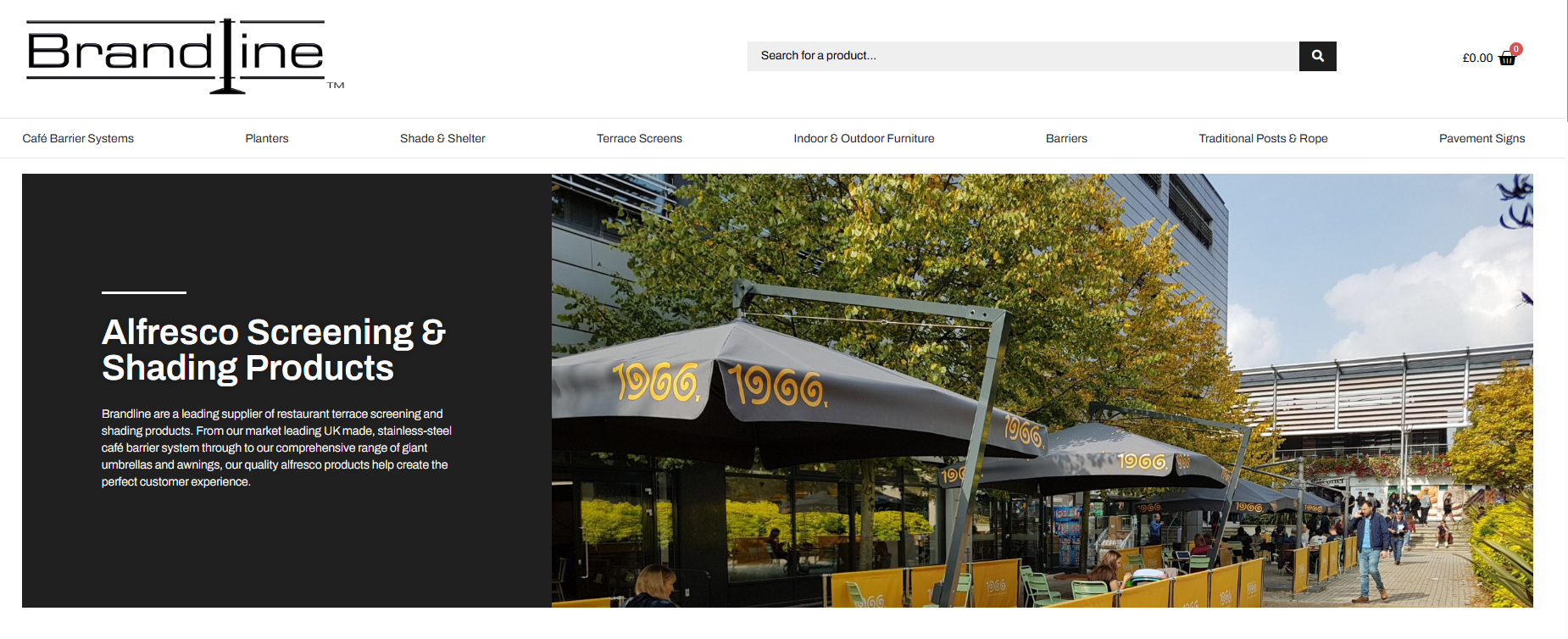Click the 'Brandline are a leading supplier' paragraph
Image resolution: width=1568 pixels, height=639 pixels.
(276, 447)
